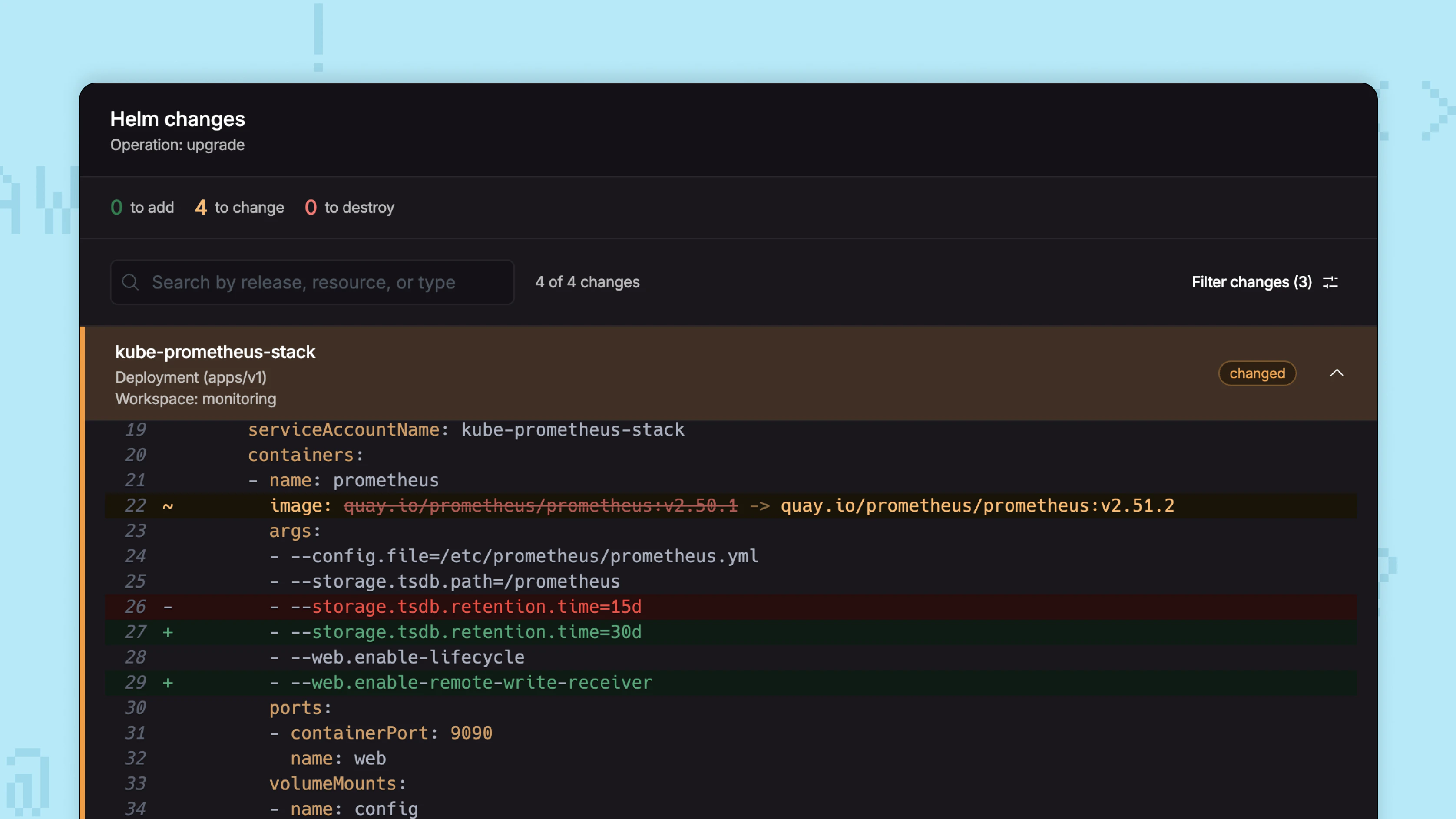The height and width of the screenshot is (819, 1456).
Task: Click the '0 to destroy' counter
Action: click(349, 208)
